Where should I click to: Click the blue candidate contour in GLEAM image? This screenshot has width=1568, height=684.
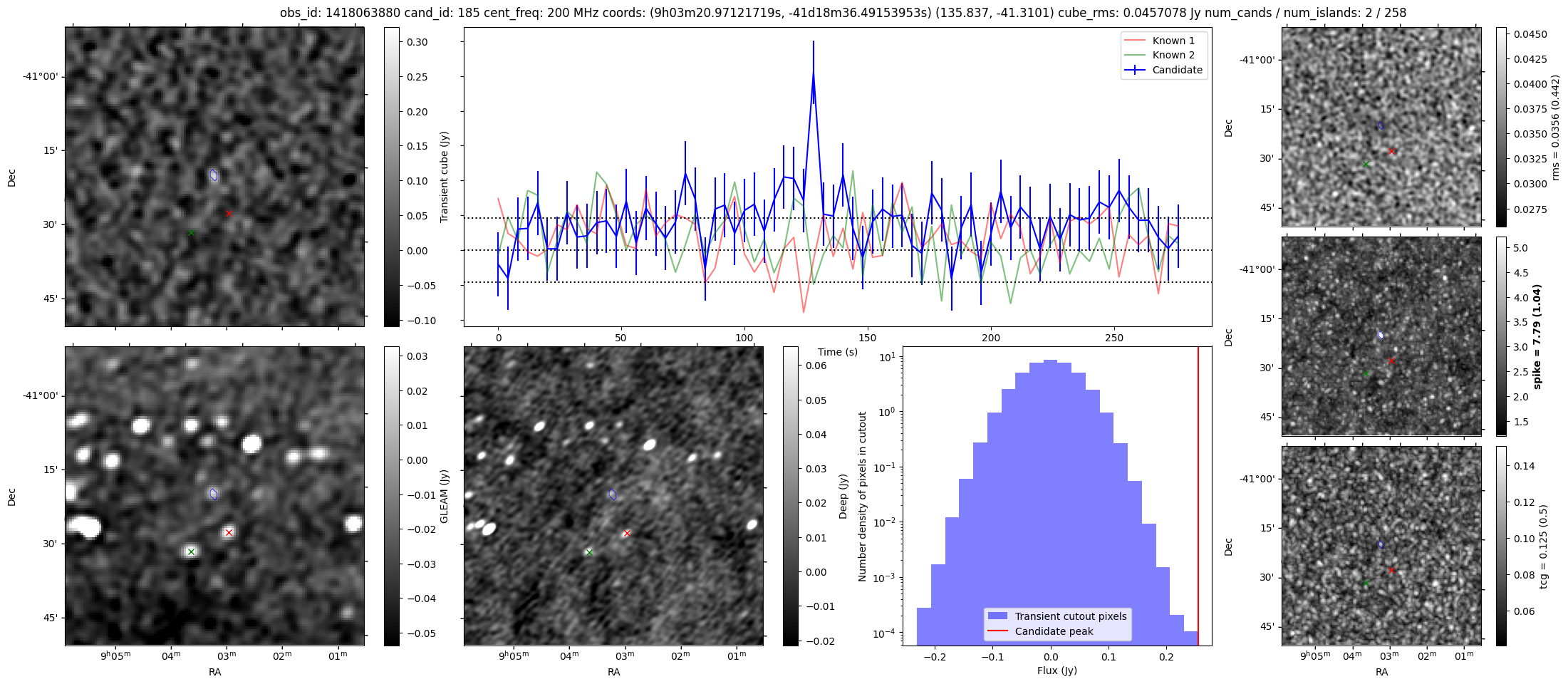coord(213,494)
